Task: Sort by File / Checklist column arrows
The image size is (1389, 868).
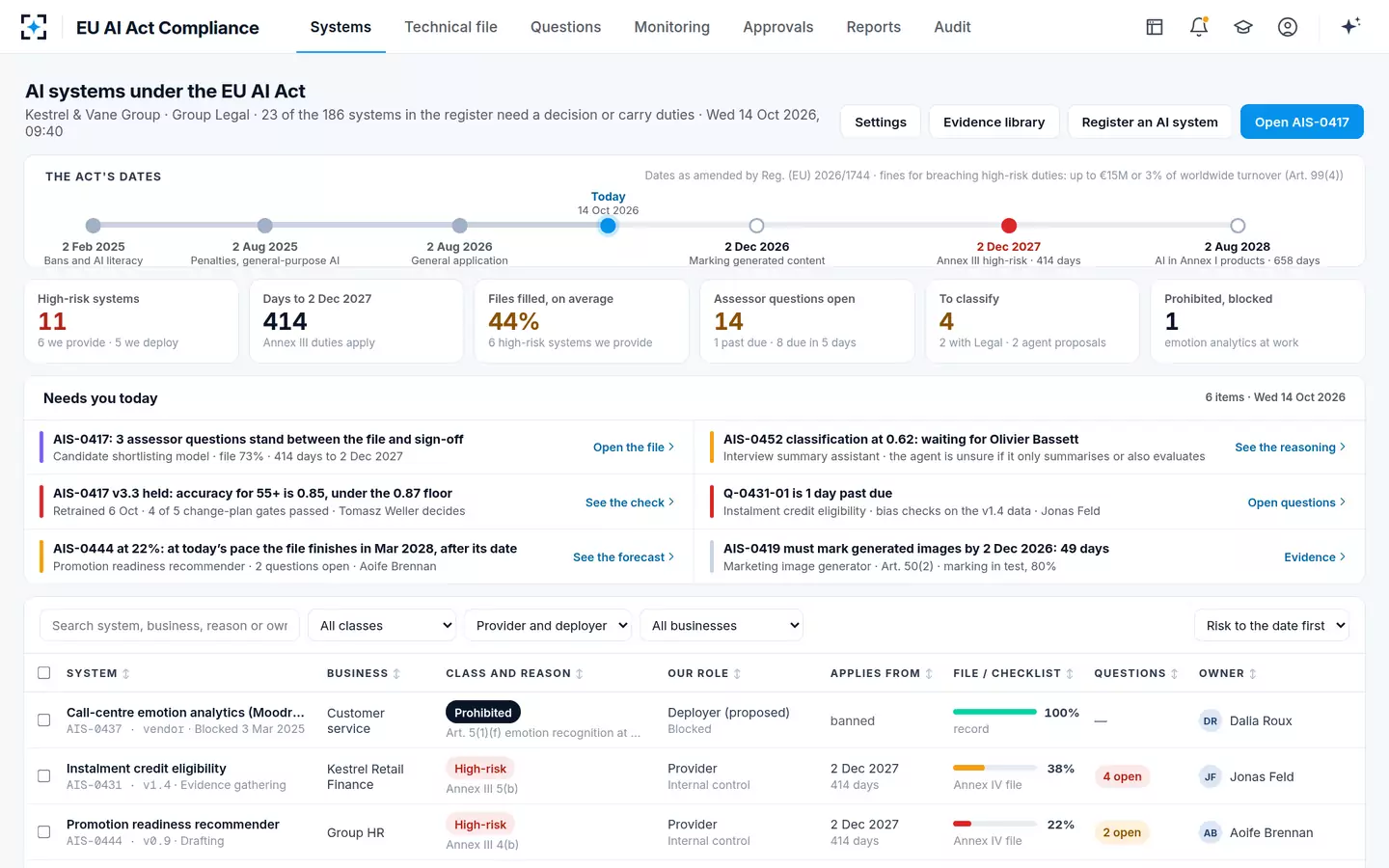Action: (1070, 674)
